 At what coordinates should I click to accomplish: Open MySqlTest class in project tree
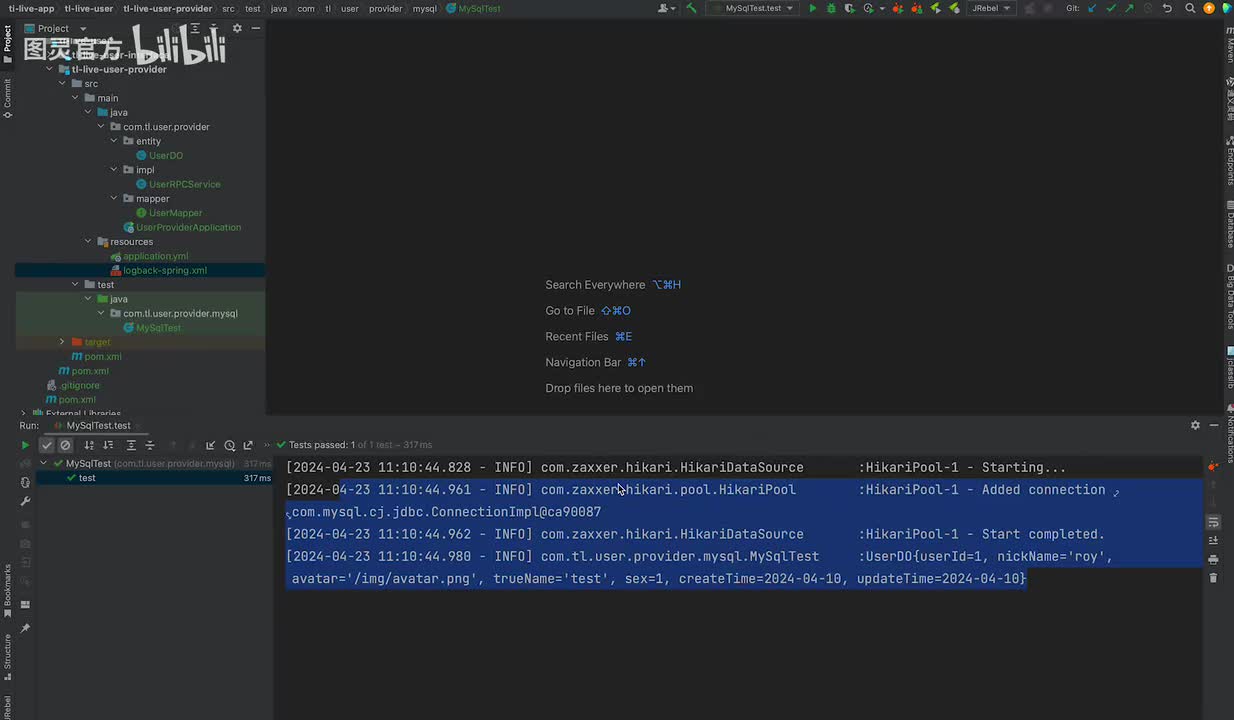159,328
